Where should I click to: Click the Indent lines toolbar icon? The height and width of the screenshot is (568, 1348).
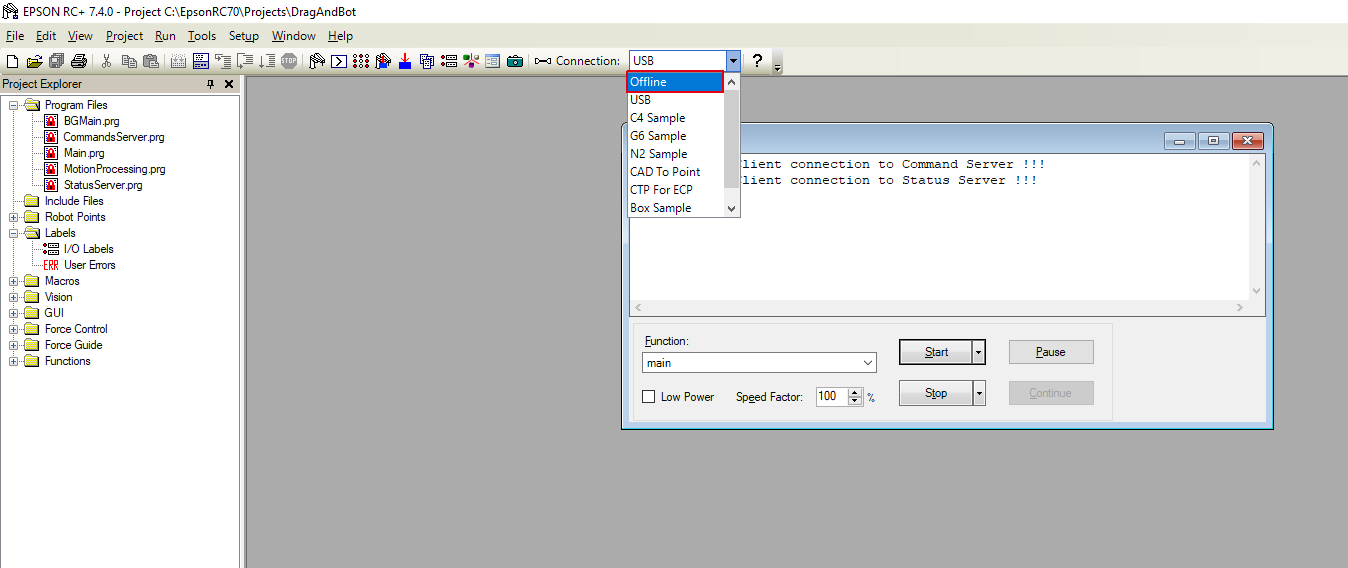pos(222,61)
